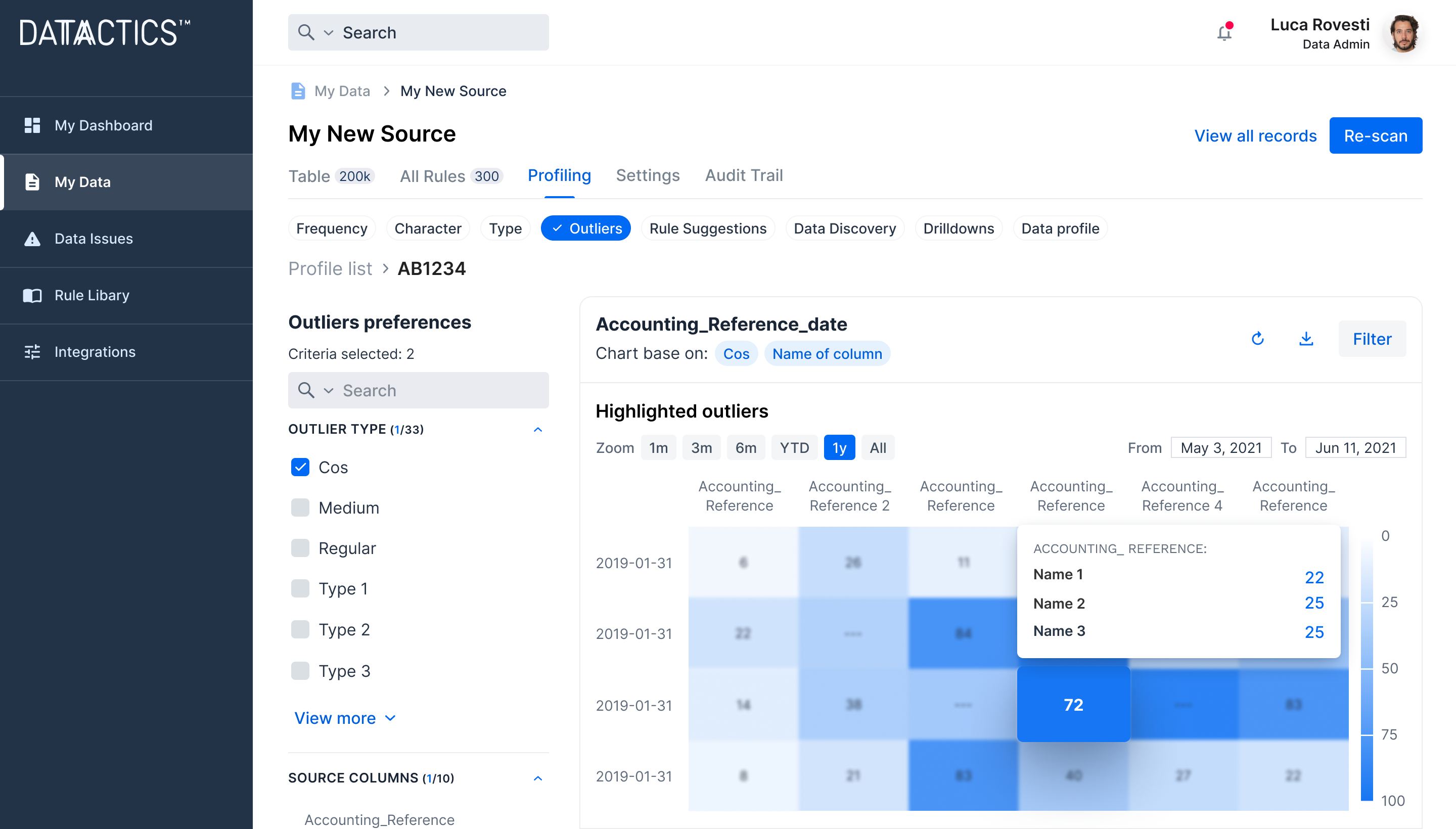The image size is (1456, 829).
Task: Click the Filter button on the chart
Action: coord(1372,338)
